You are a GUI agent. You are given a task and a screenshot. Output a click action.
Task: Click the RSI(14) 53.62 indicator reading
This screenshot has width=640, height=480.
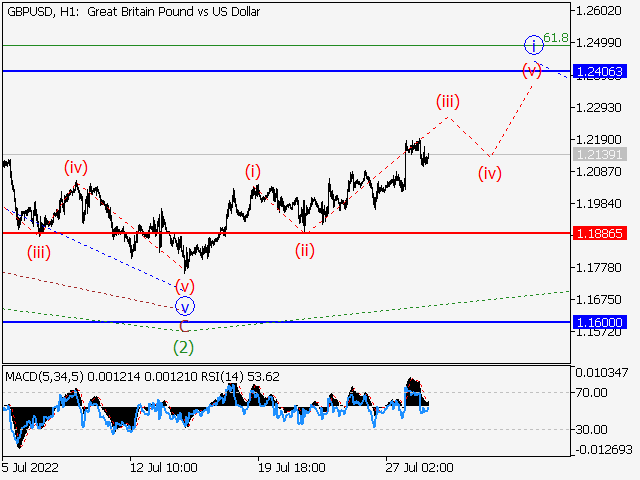pyautogui.click(x=240, y=376)
